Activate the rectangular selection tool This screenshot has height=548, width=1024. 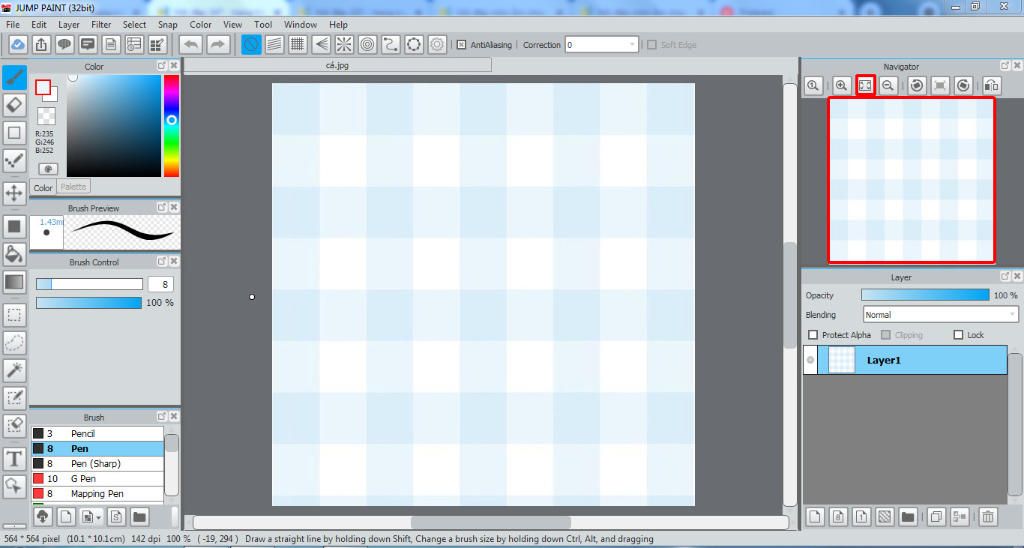(14, 315)
